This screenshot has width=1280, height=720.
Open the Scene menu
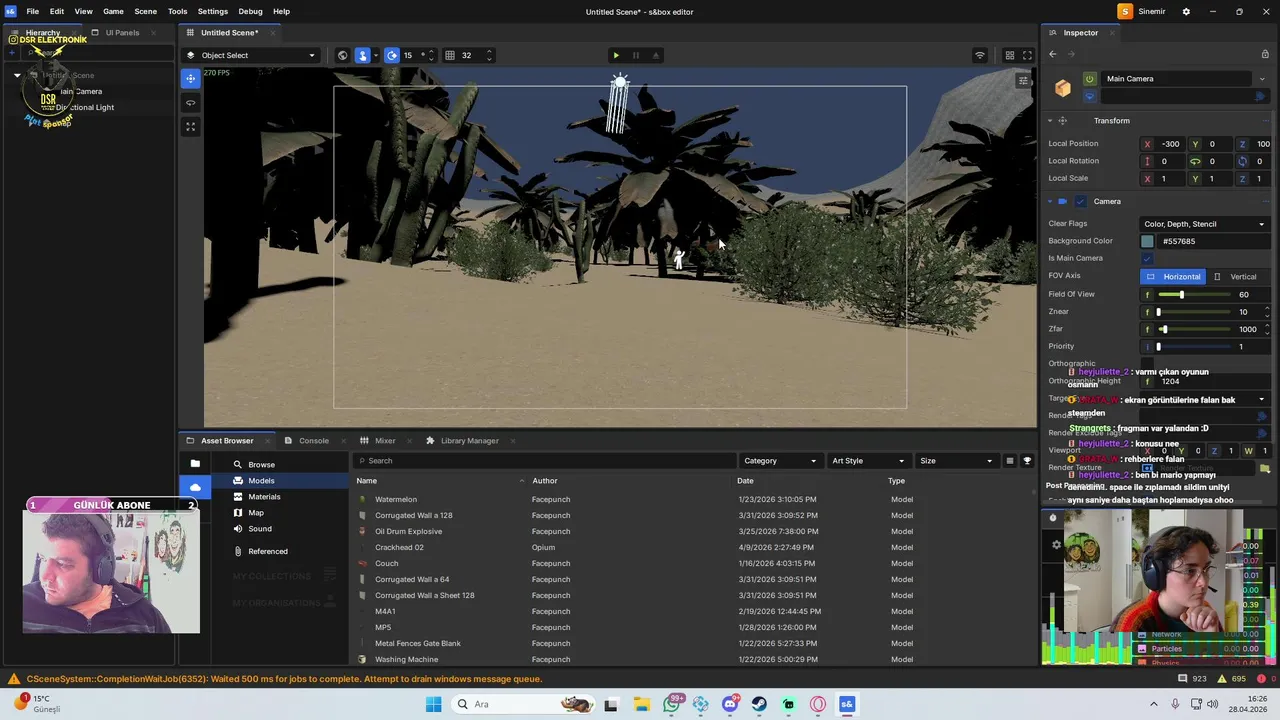coord(145,11)
